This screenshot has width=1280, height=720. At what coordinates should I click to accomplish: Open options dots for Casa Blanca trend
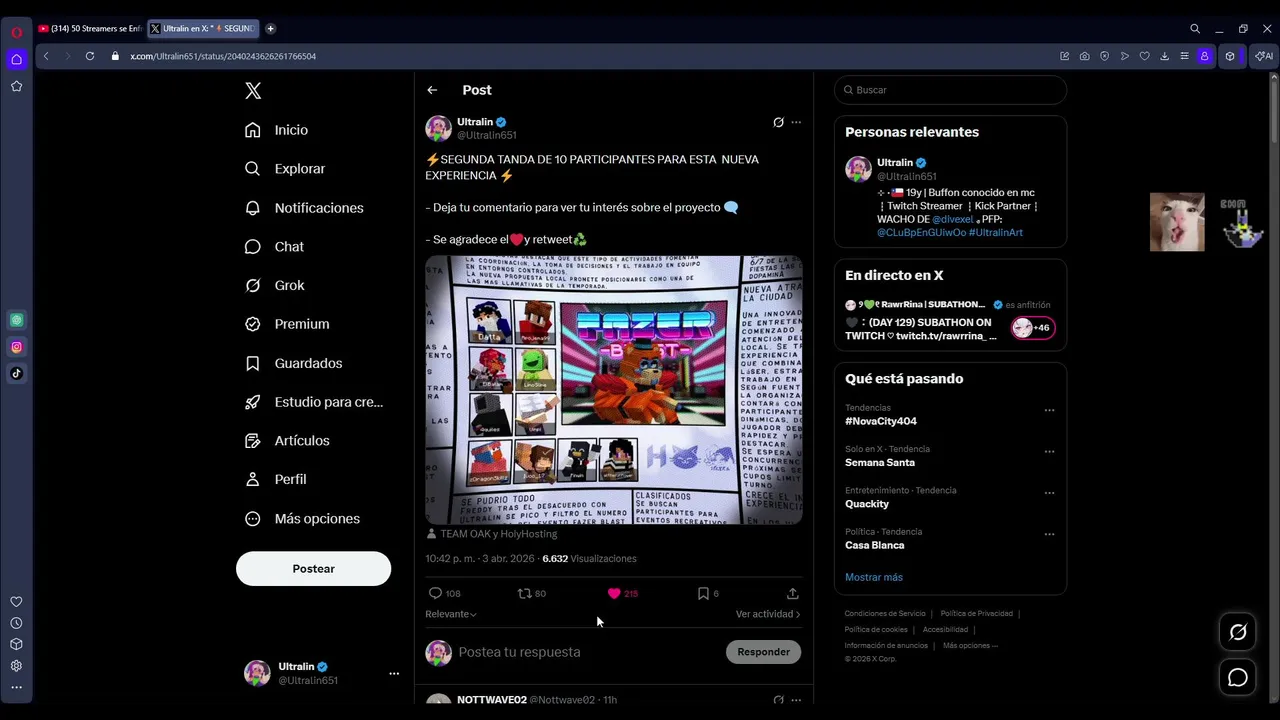(1049, 534)
